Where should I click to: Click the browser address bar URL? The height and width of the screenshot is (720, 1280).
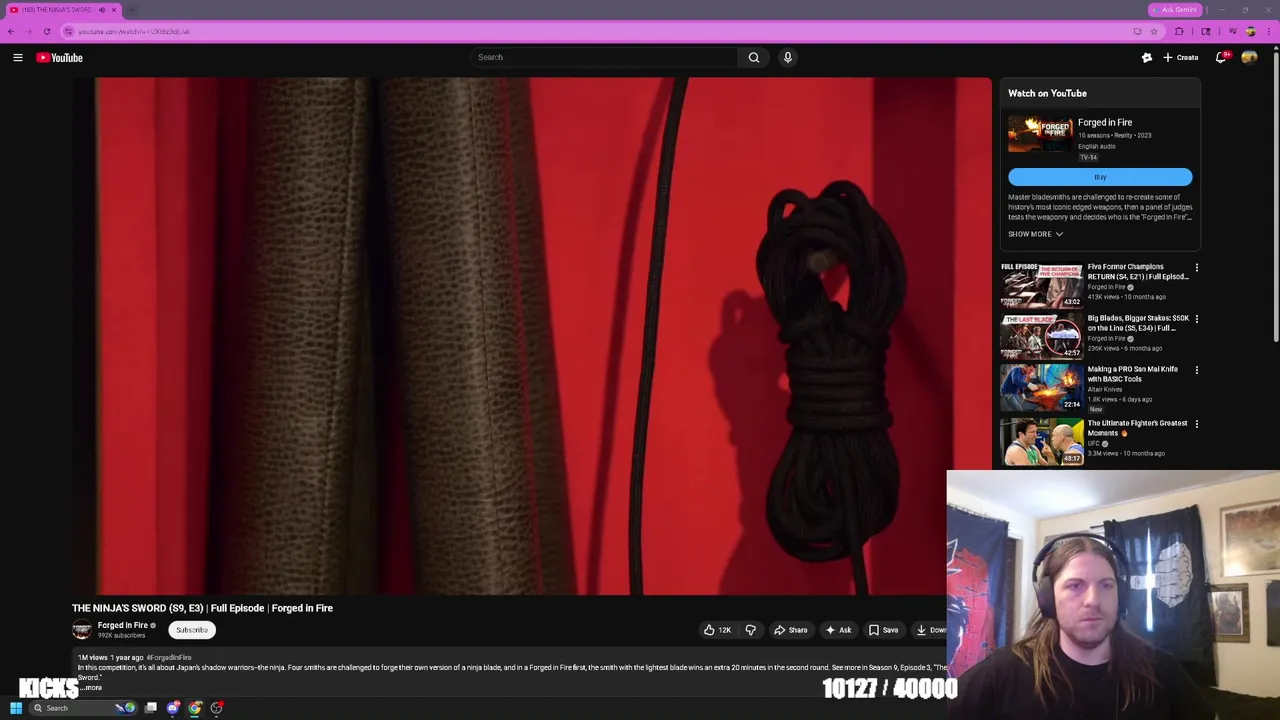[134, 31]
